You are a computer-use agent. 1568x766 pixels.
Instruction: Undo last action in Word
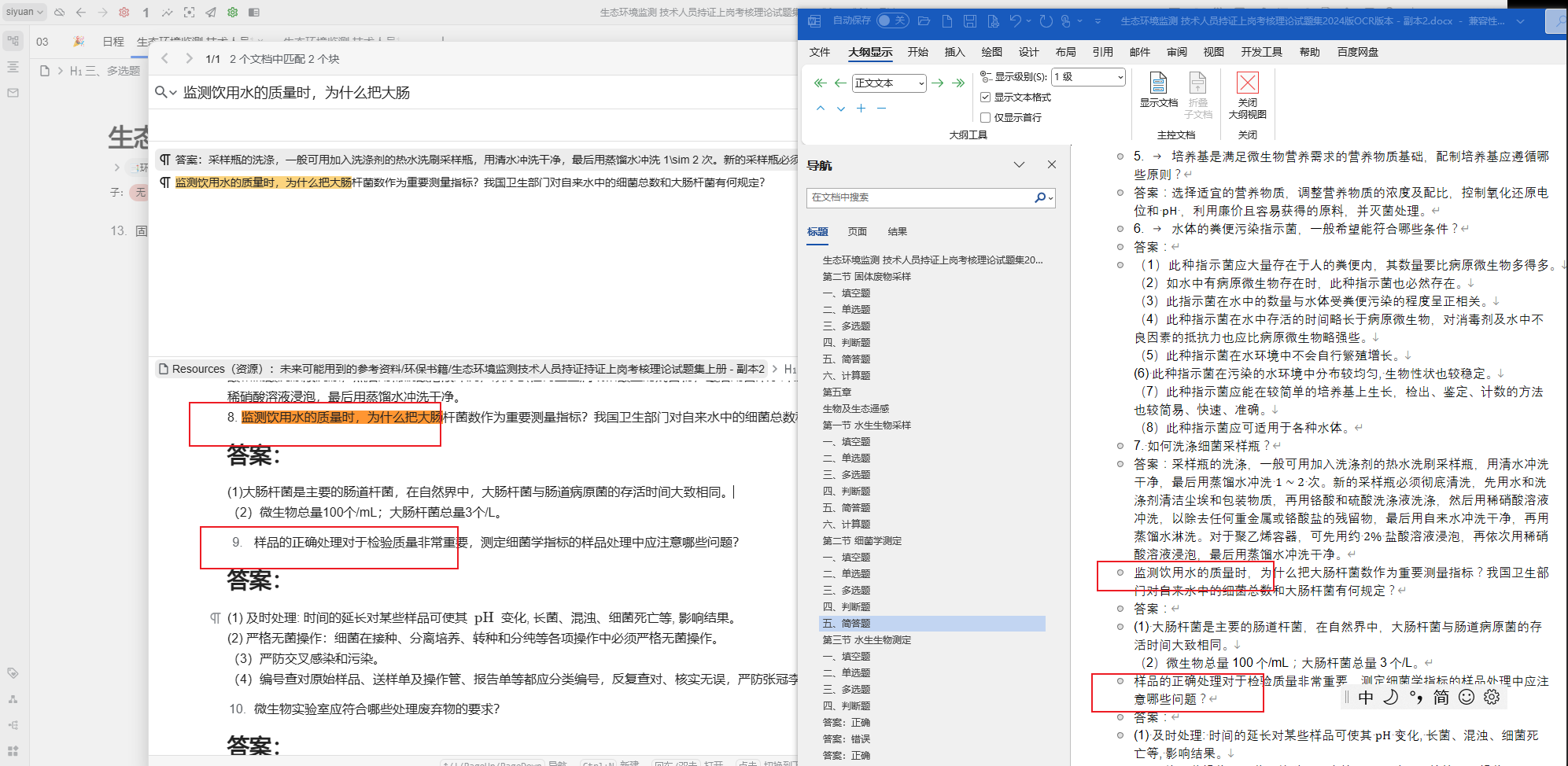tap(1016, 21)
